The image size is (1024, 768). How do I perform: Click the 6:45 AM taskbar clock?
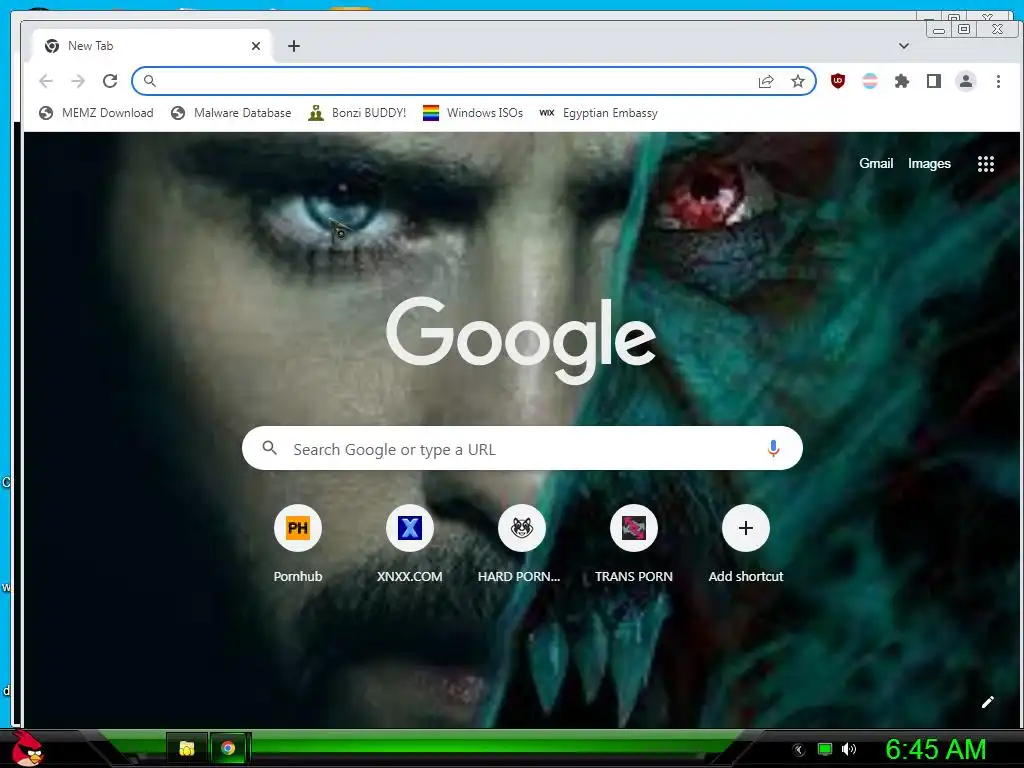click(x=936, y=750)
